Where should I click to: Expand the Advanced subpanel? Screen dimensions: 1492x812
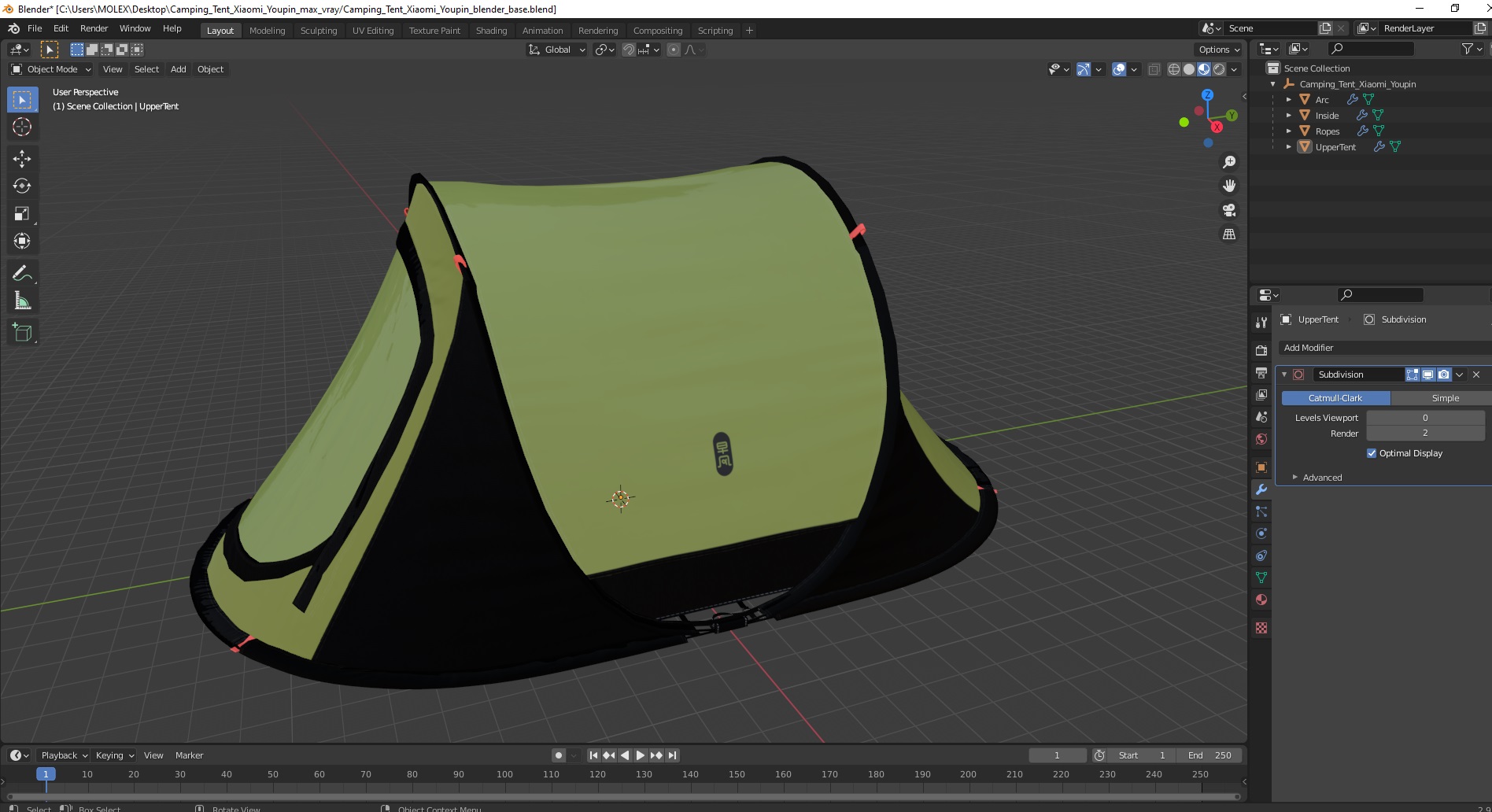(1322, 478)
